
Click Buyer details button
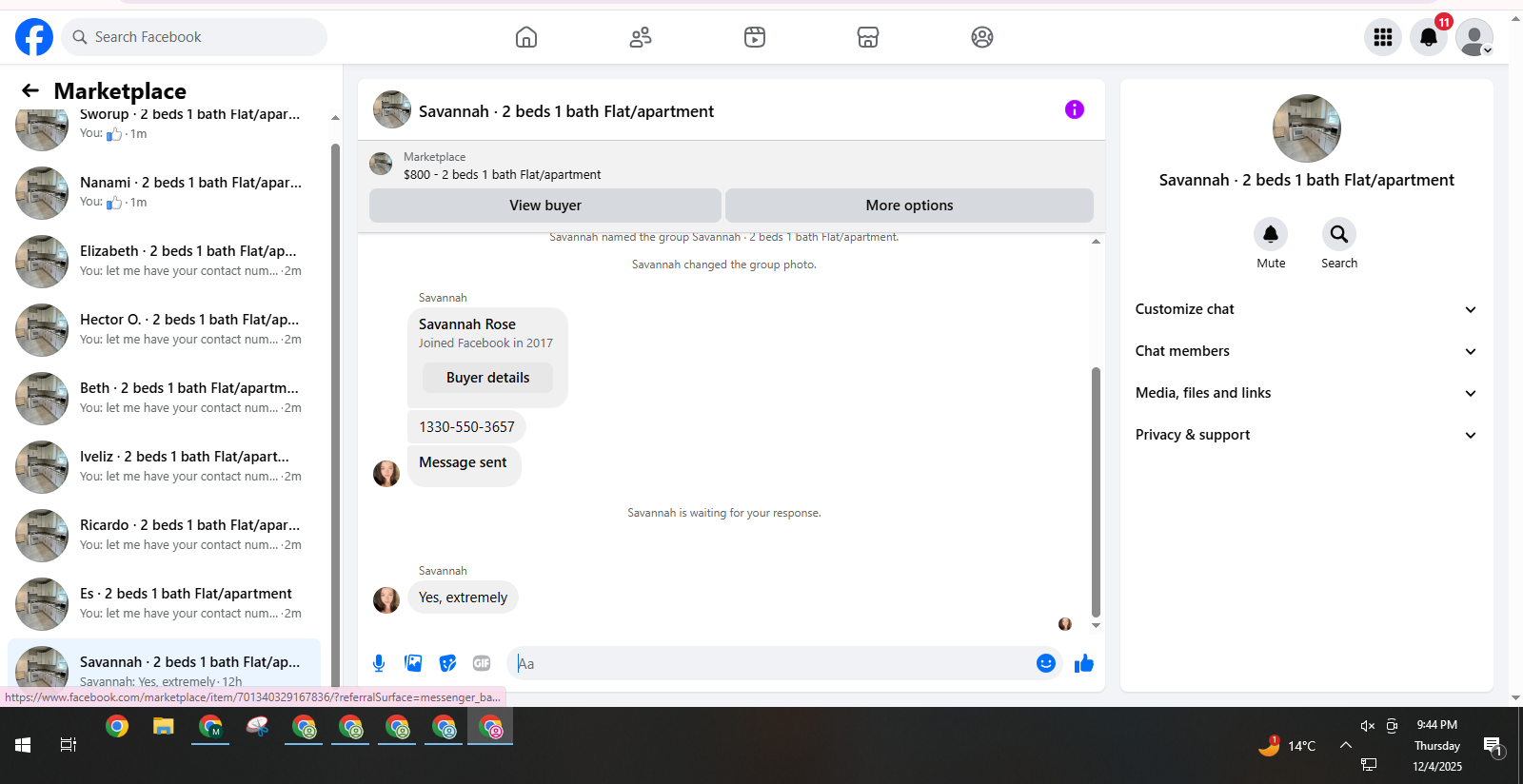click(487, 378)
